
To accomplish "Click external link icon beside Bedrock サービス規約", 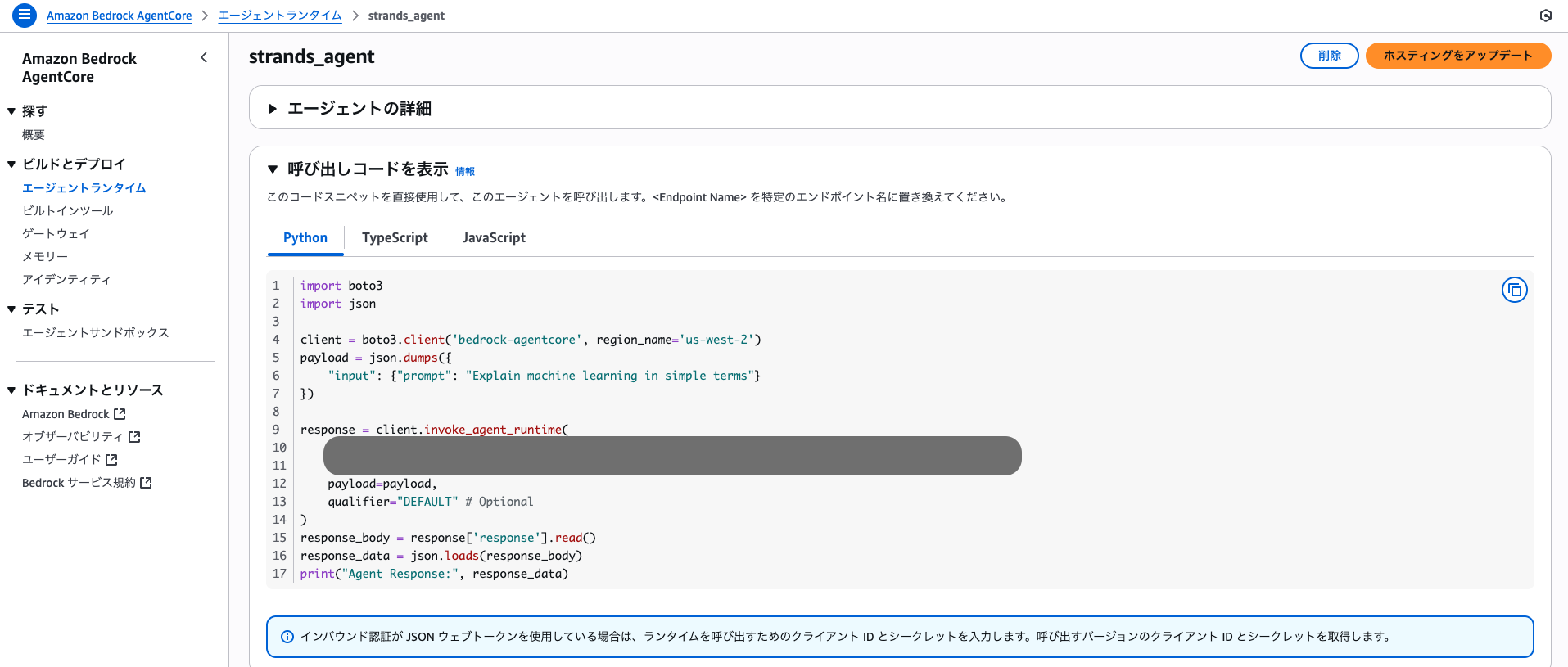I will point(146,483).
